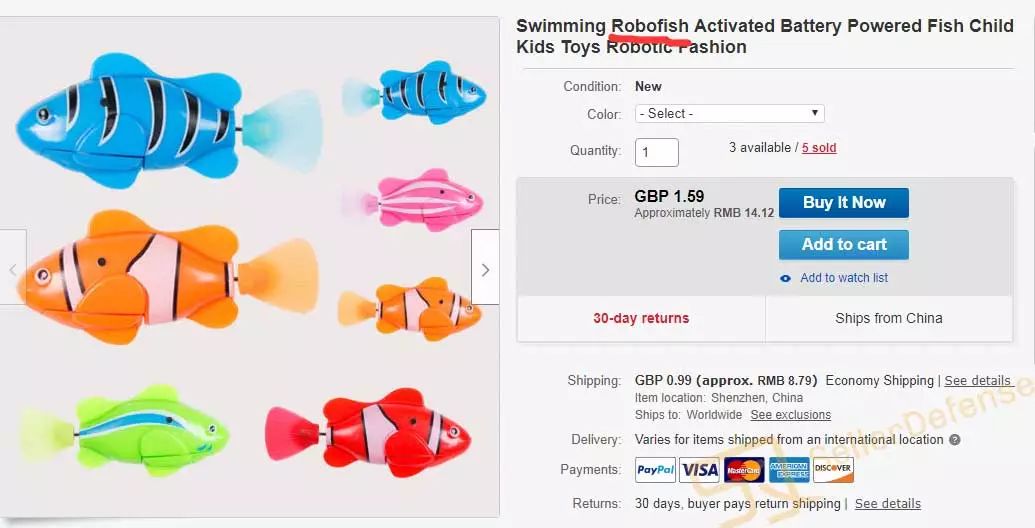
Task: Show next product image with right arrow
Action: 485,268
